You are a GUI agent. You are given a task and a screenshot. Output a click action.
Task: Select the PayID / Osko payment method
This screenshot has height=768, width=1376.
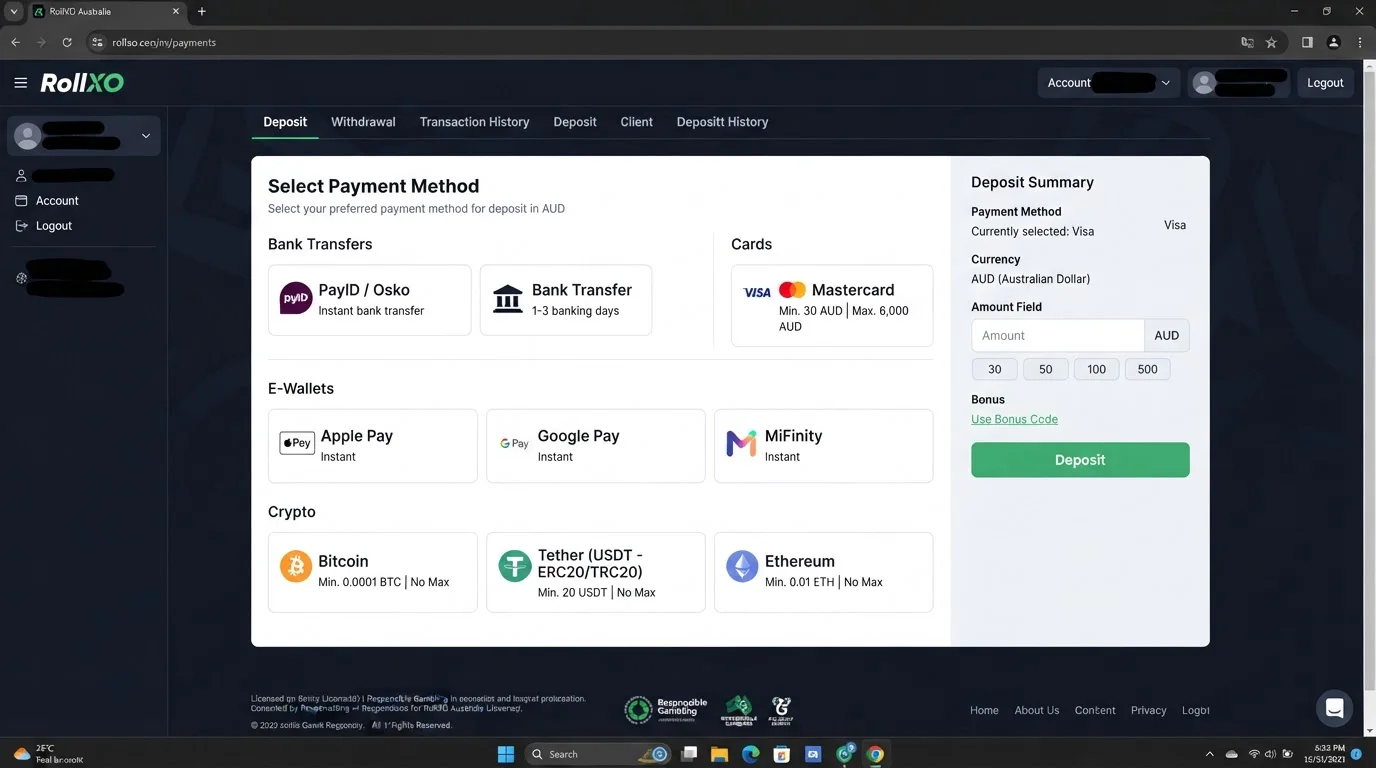(x=369, y=300)
